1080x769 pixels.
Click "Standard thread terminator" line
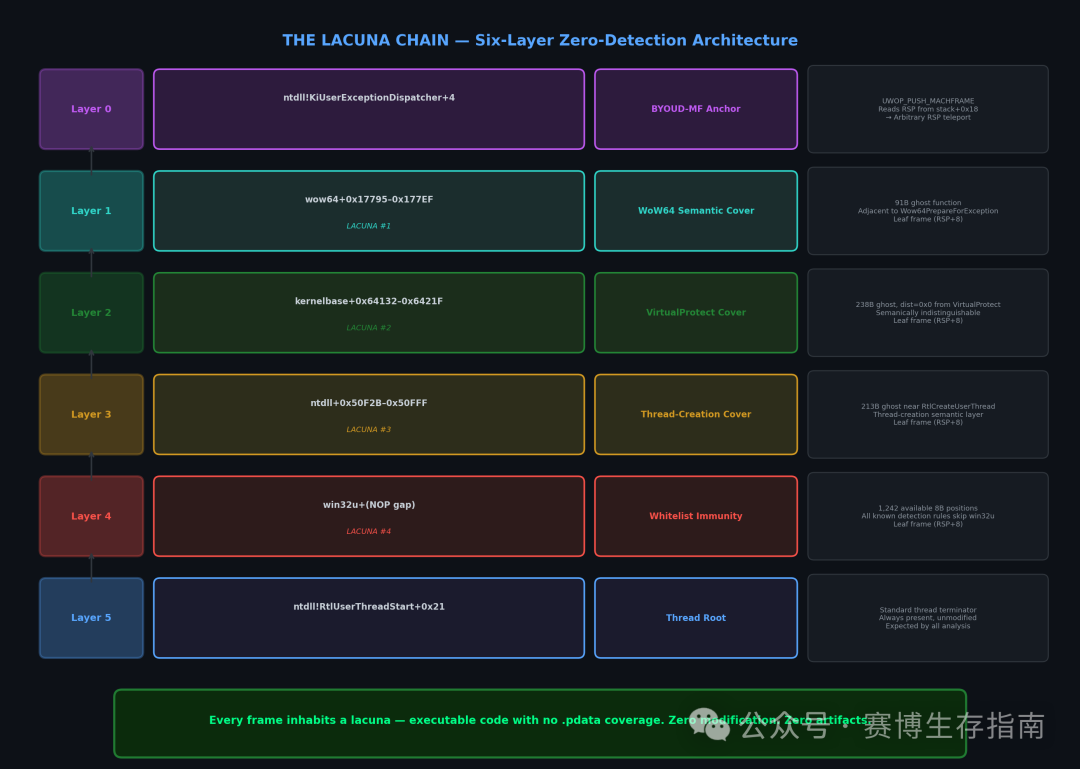928,611
